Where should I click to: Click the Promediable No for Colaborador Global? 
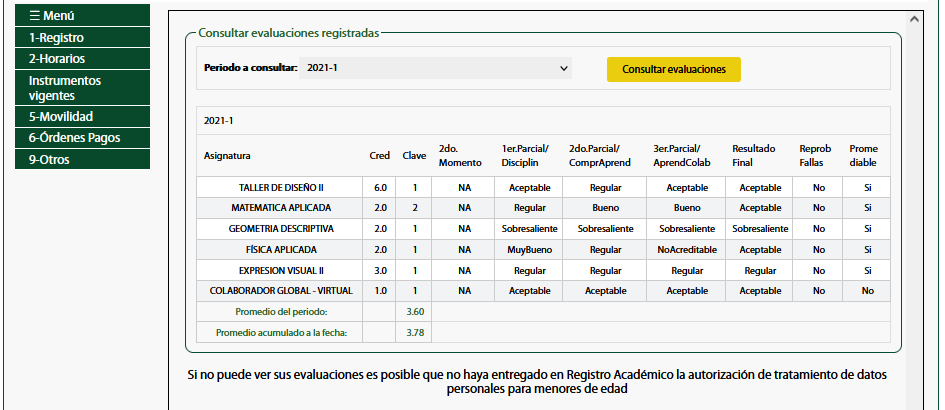tap(867, 291)
